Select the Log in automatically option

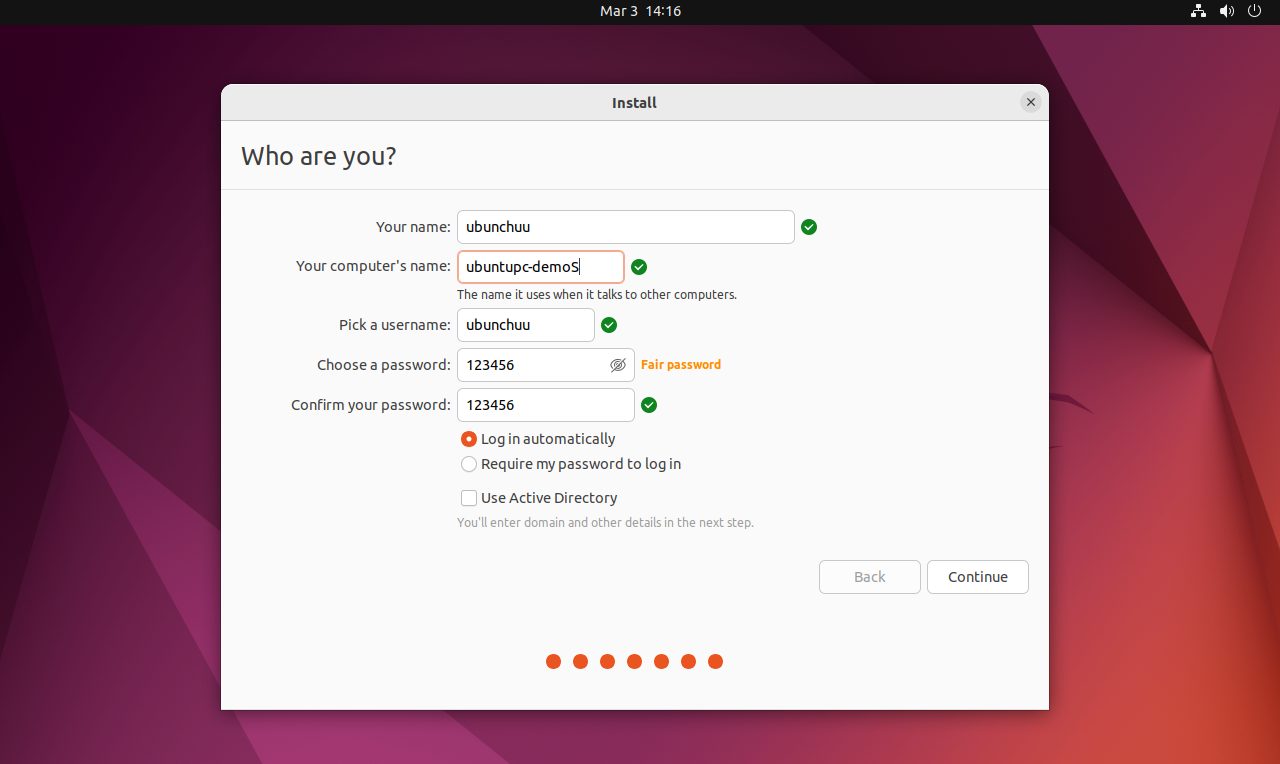pos(469,439)
